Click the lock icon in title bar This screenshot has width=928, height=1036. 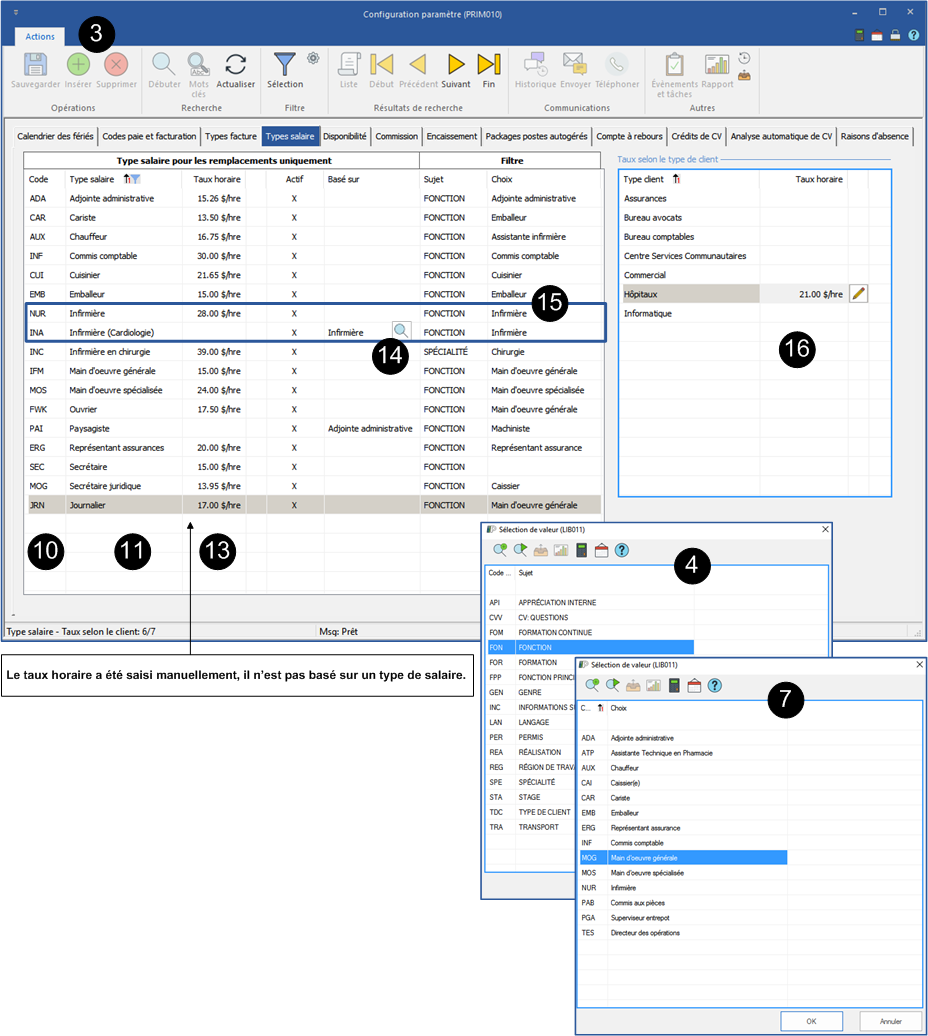point(895,36)
